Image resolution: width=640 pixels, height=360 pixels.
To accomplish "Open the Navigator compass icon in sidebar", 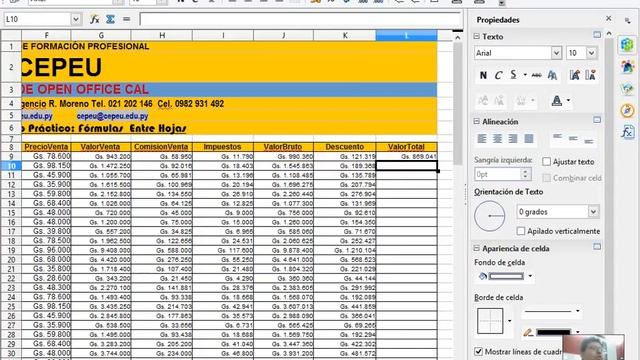I will point(627,111).
